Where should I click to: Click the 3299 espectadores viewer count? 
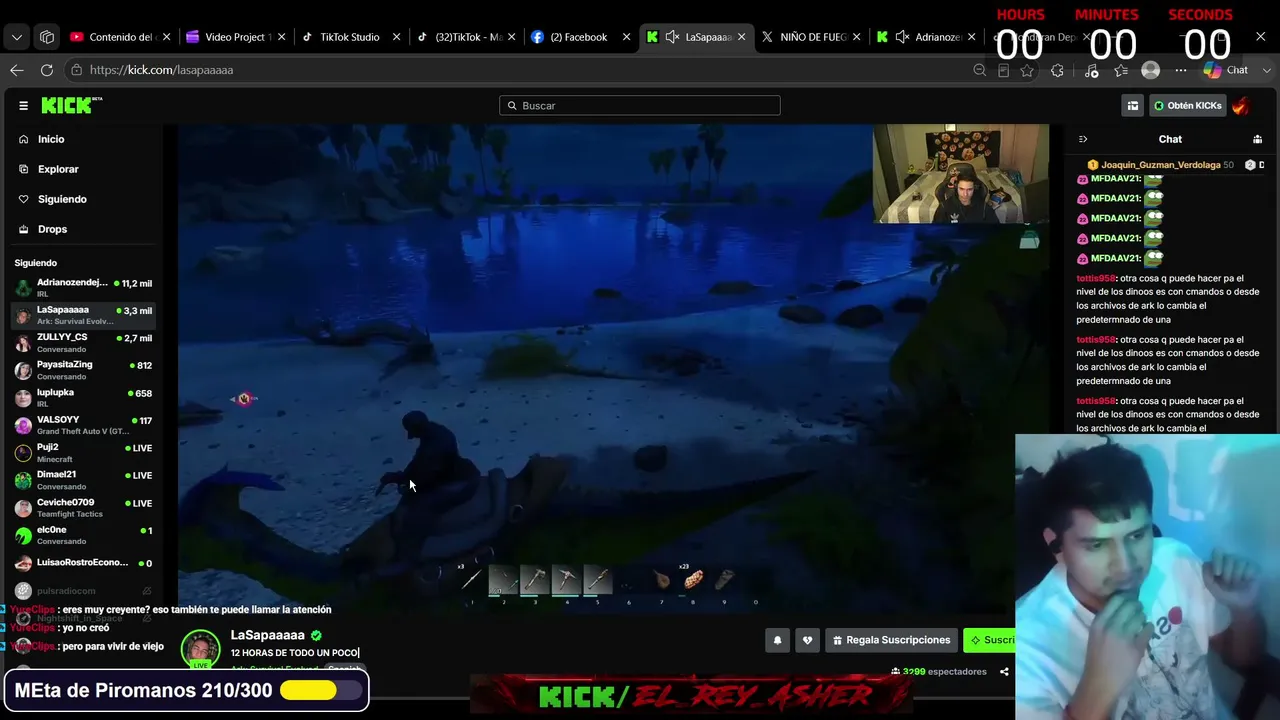pos(938,672)
